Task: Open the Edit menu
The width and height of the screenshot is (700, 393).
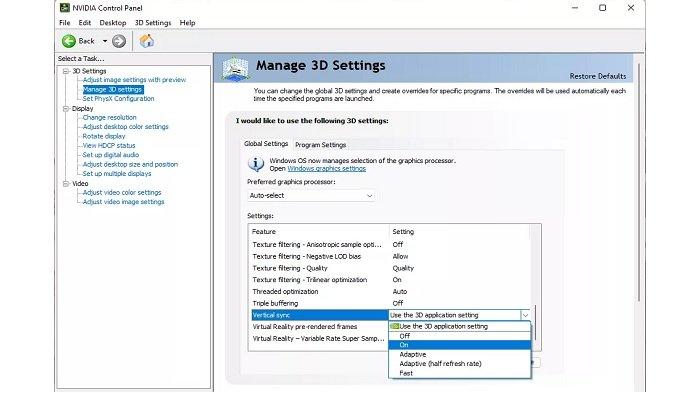Action: tap(84, 23)
